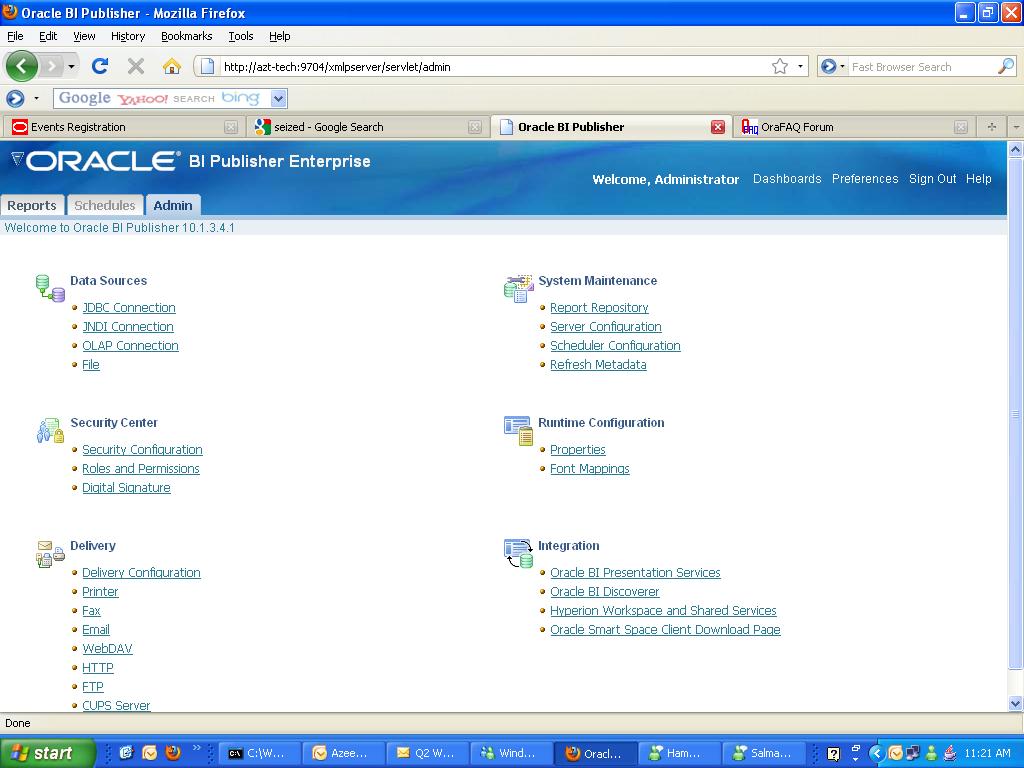Bookmark page with the star icon
Screen dimensions: 1024x768
pos(780,67)
